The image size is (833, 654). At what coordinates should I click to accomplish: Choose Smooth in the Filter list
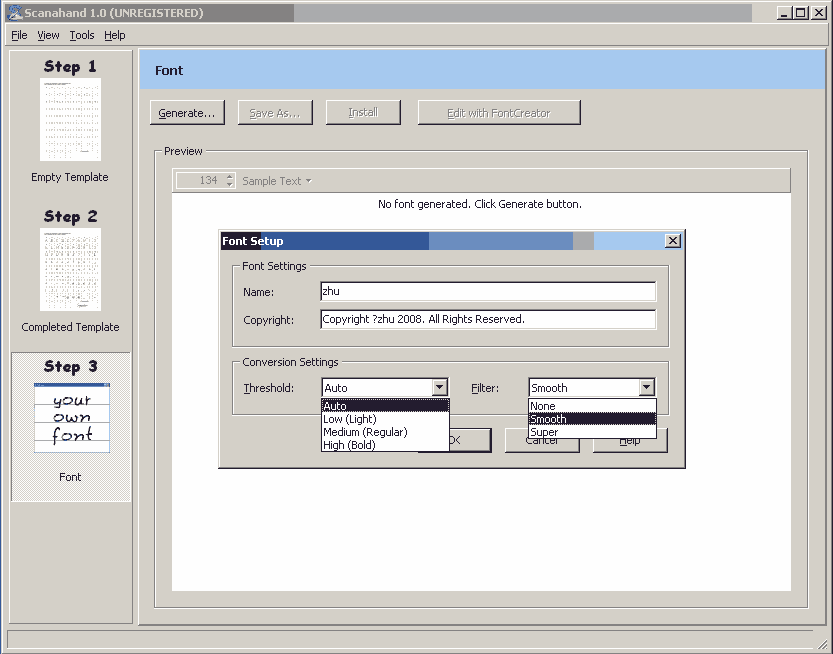click(x=592, y=419)
